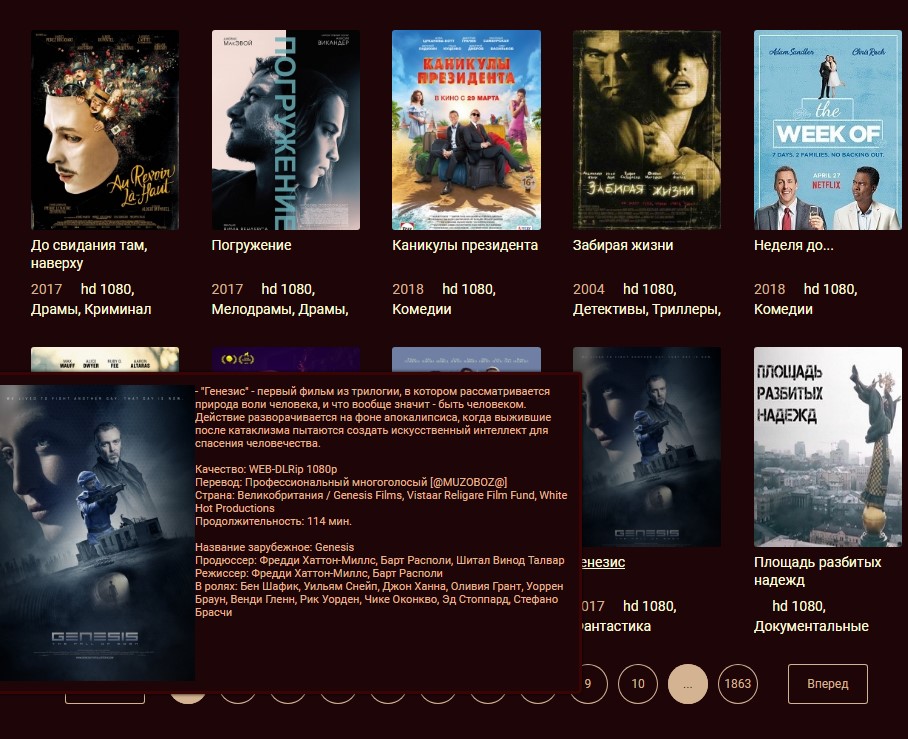Open the Забирая жизни title link
Image resolution: width=908 pixels, height=739 pixels.
(623, 245)
